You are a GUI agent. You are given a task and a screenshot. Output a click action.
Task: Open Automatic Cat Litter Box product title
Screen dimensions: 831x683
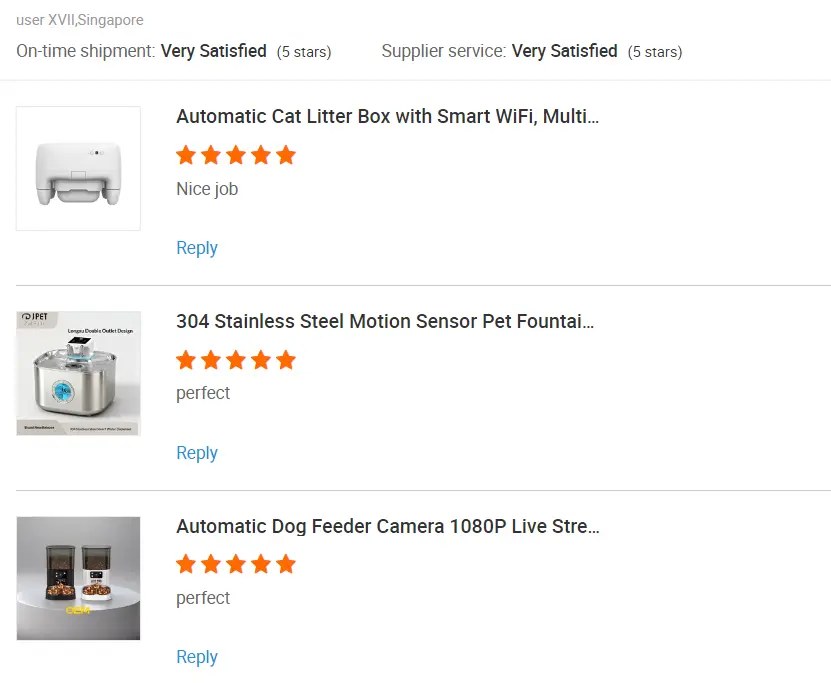tap(387, 116)
